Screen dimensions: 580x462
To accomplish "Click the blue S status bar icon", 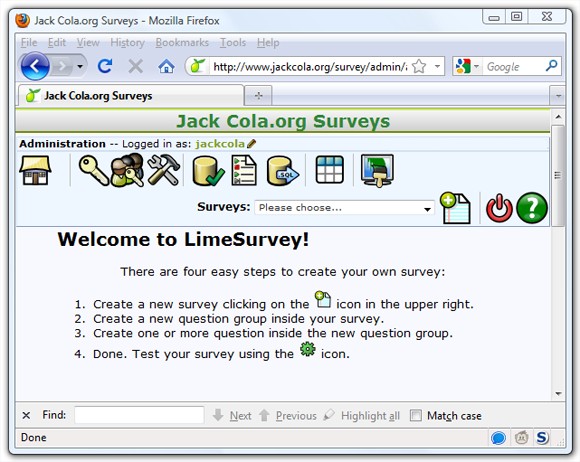I will click(x=542, y=438).
